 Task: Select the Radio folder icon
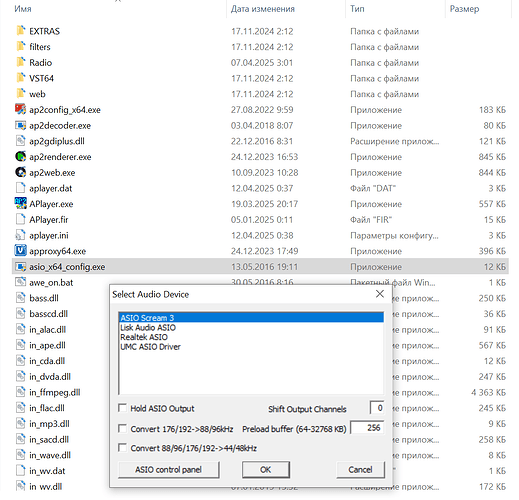(x=21, y=62)
